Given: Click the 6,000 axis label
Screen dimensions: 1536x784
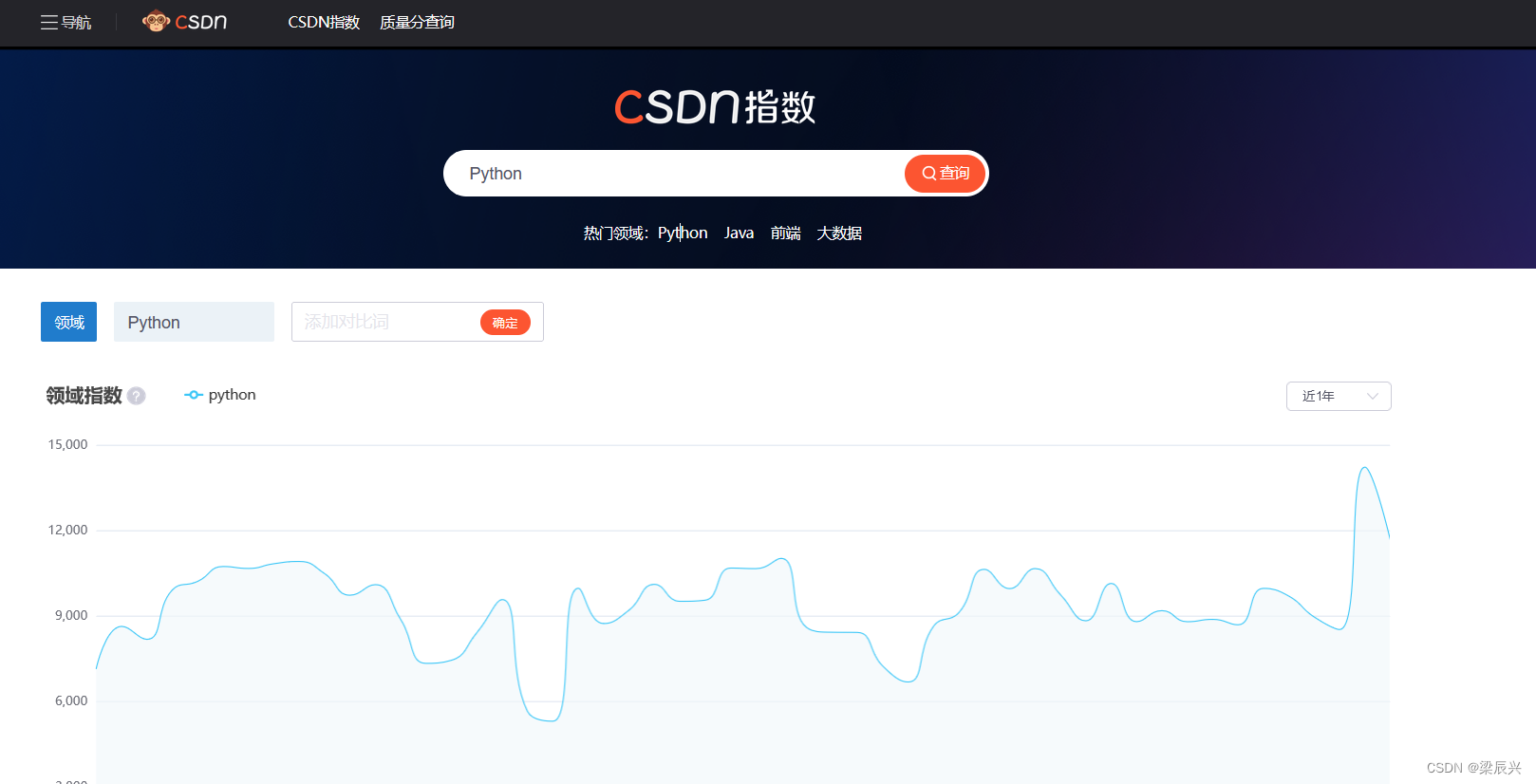Looking at the screenshot, I should 71,700.
